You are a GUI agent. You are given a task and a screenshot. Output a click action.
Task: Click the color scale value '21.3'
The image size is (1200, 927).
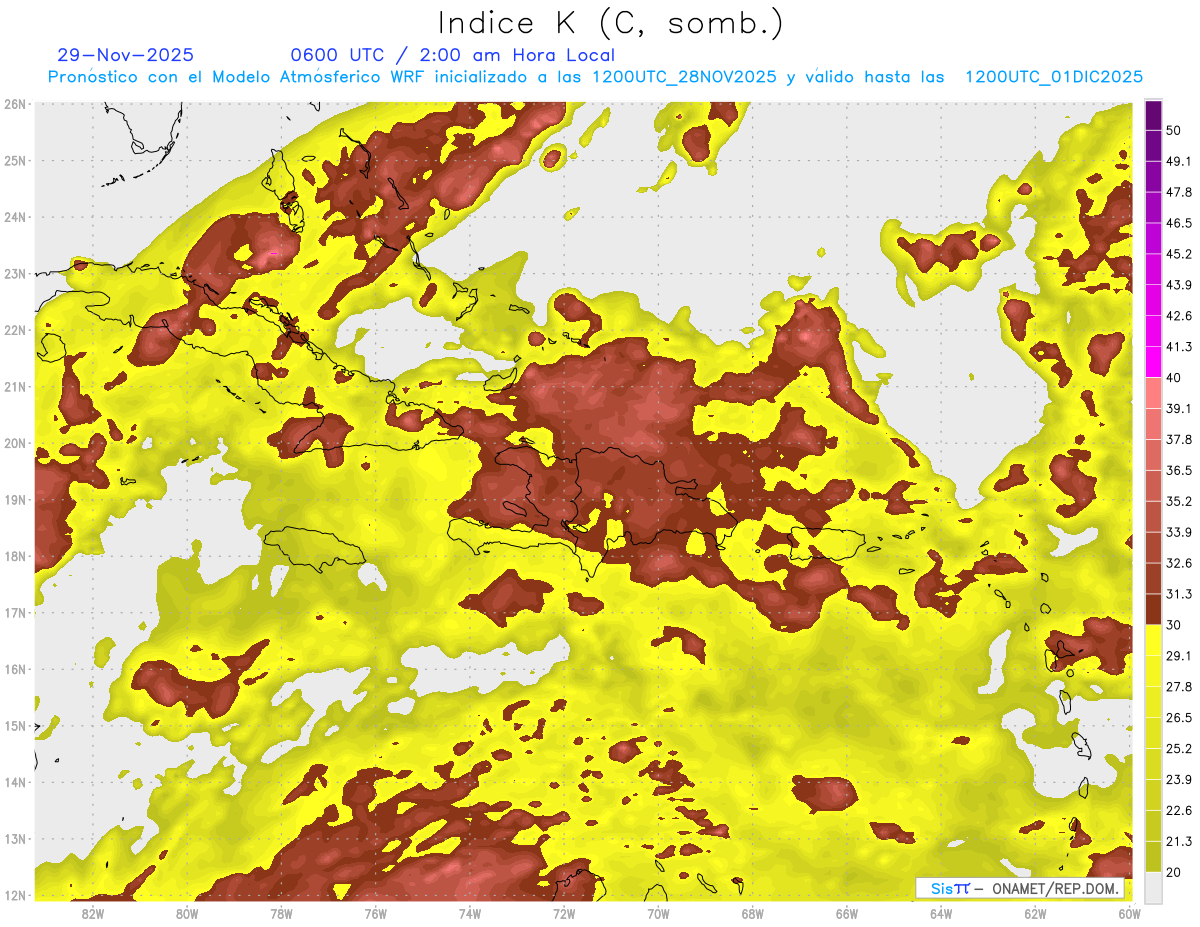pos(1178,841)
